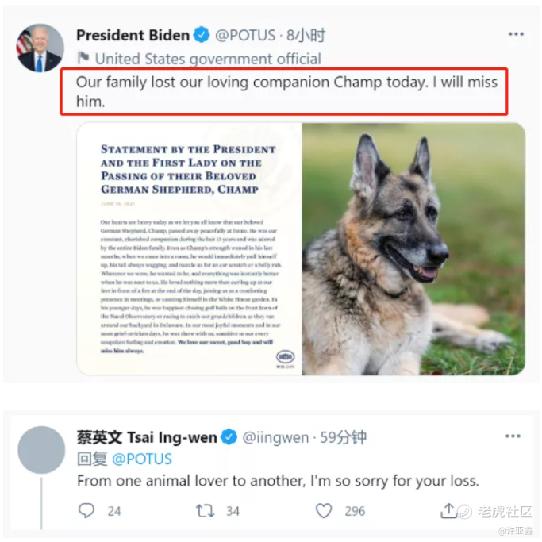542x542 pixels.
Task: Click the verified badge beside Tsai Ing-wen
Action: (229, 437)
